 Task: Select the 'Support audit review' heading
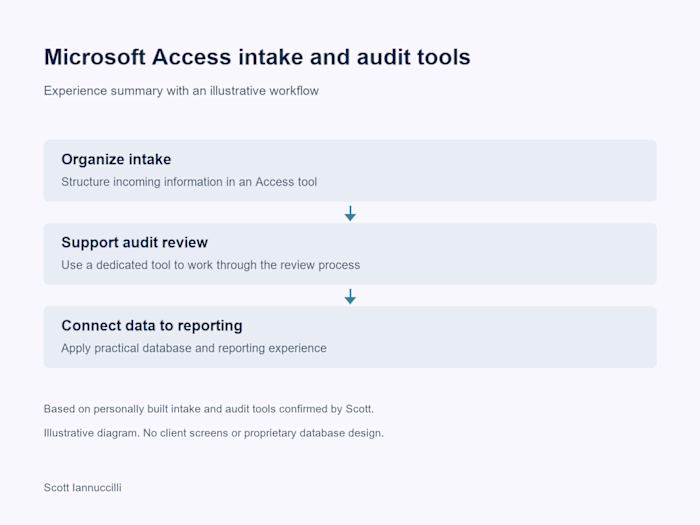pos(134,242)
